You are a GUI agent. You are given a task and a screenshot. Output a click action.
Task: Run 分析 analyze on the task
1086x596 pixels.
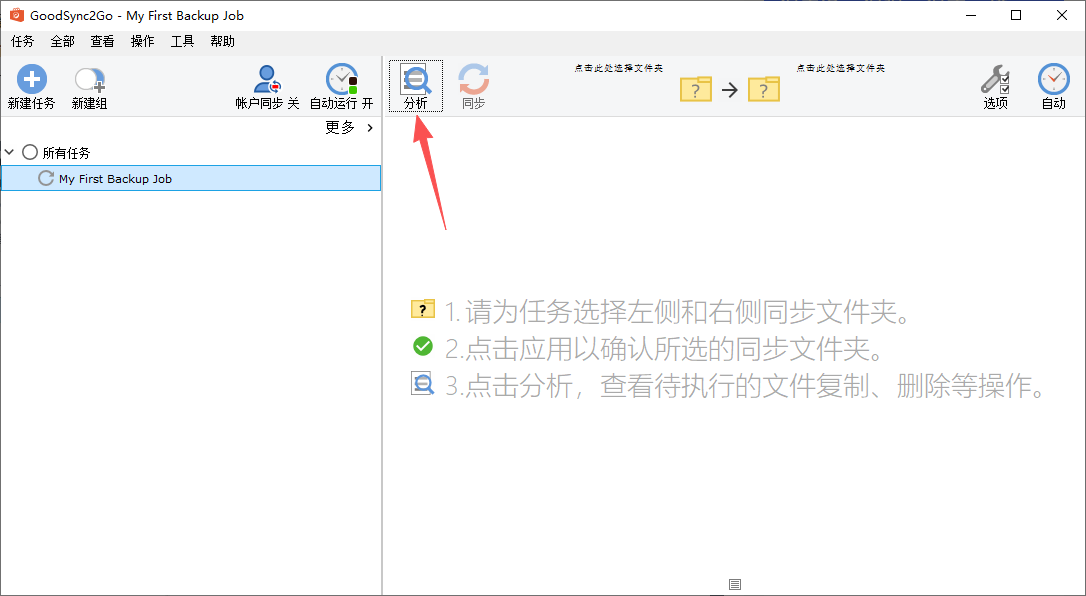(x=416, y=86)
